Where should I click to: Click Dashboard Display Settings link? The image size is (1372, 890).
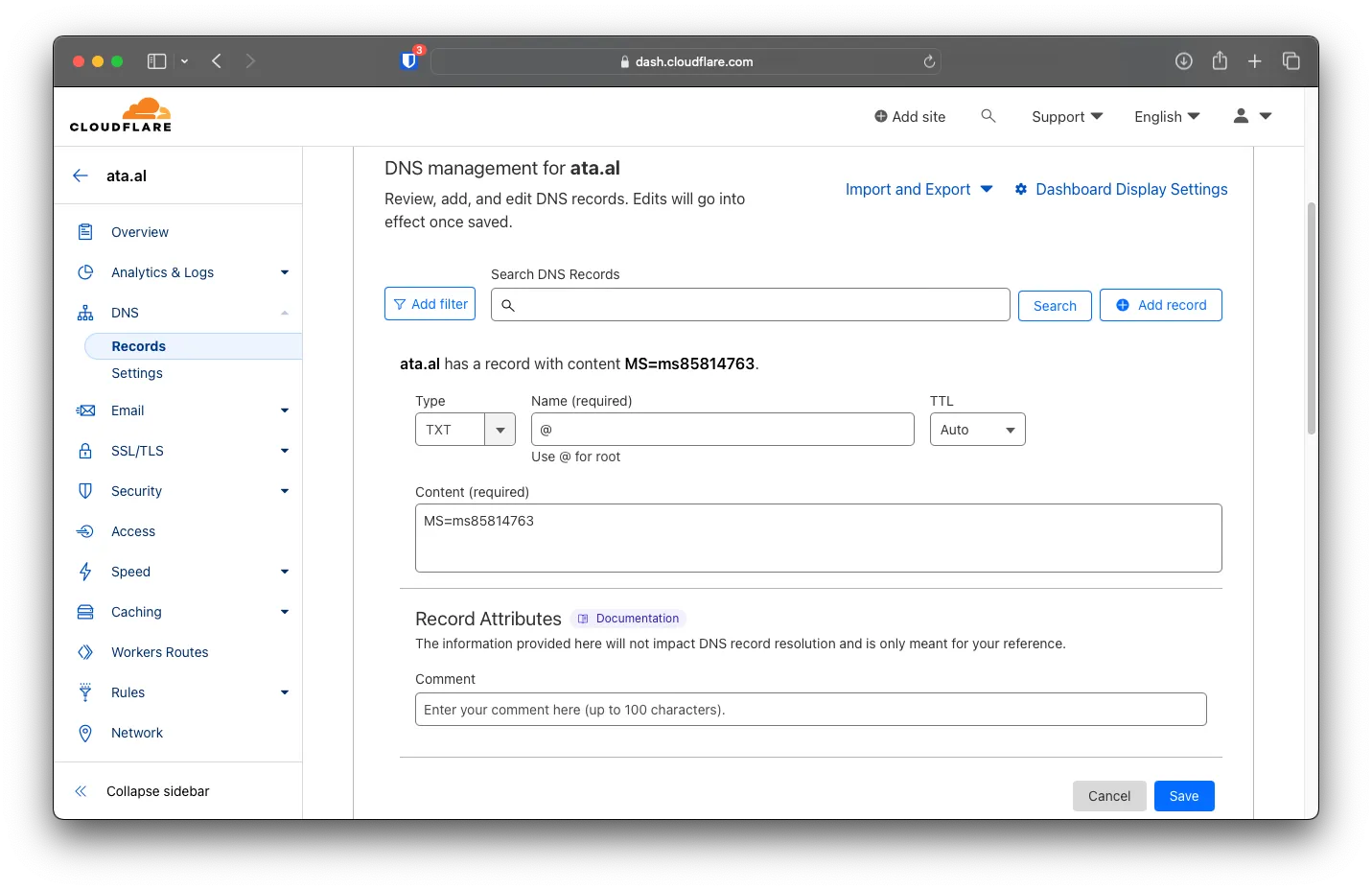click(x=1131, y=189)
